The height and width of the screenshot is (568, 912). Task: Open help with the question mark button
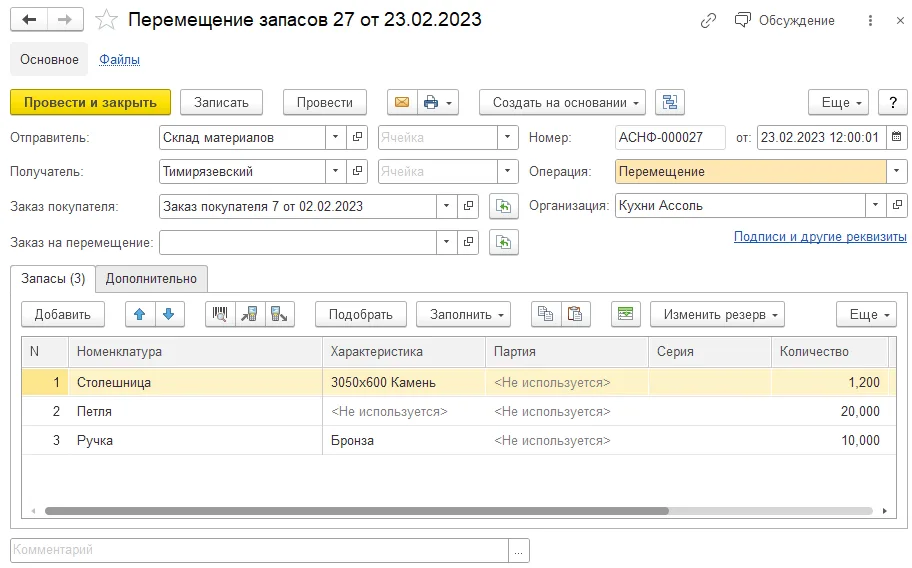[x=892, y=102]
